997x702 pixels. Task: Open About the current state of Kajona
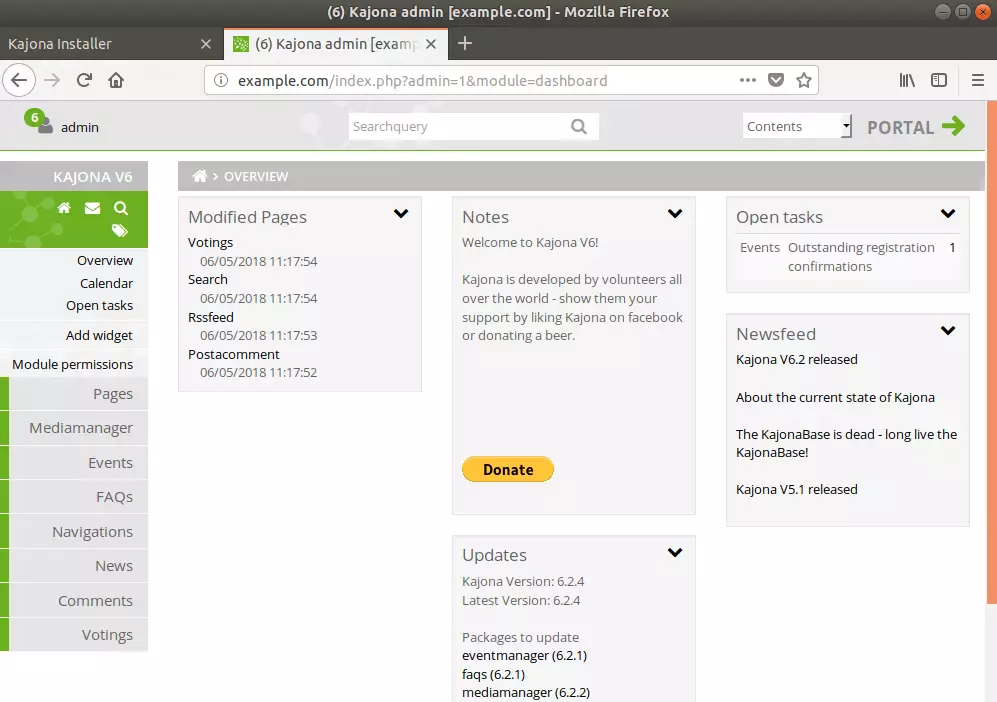835,397
